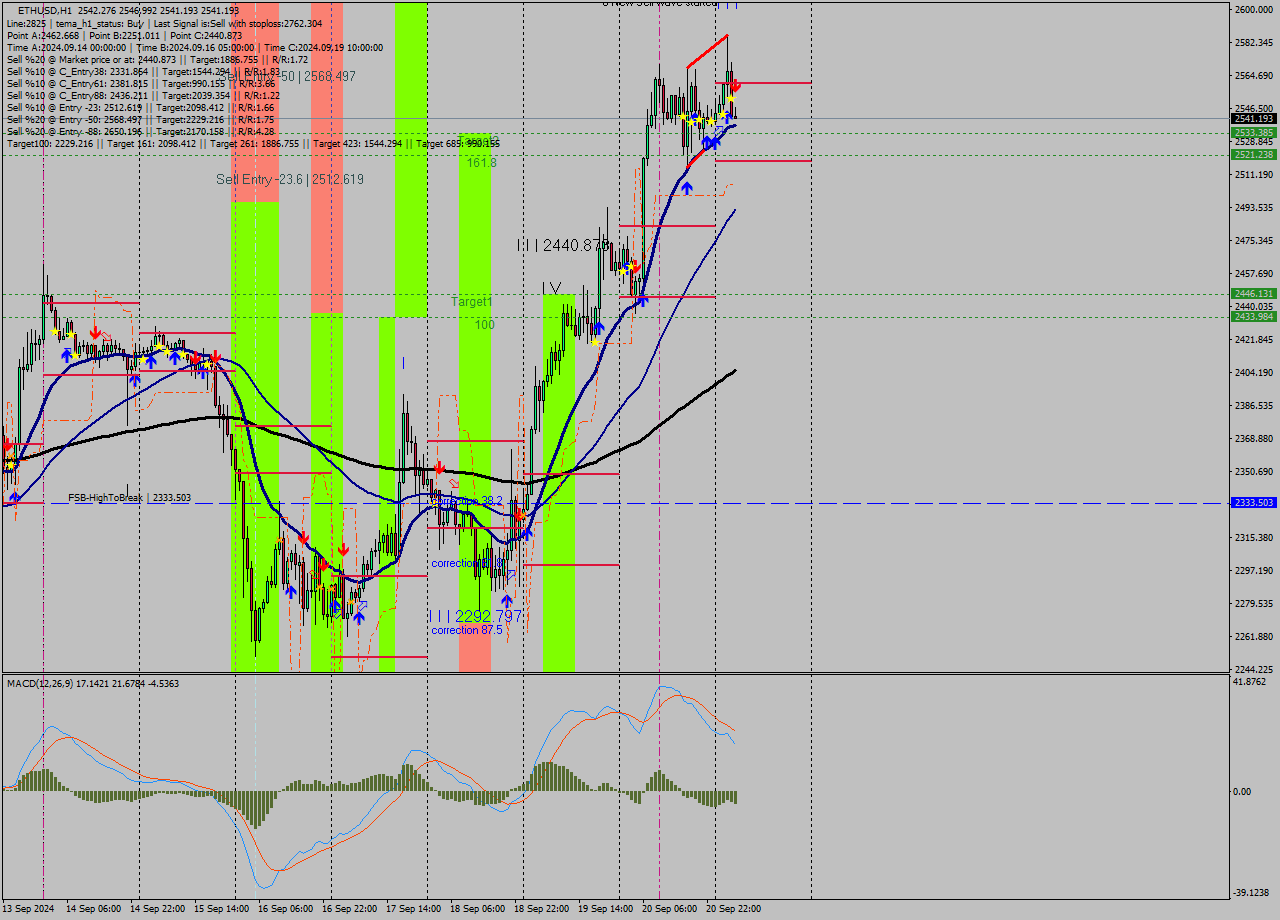Click a yellow star marker near the 14 Sep highs

pyautogui.click(x=54, y=331)
